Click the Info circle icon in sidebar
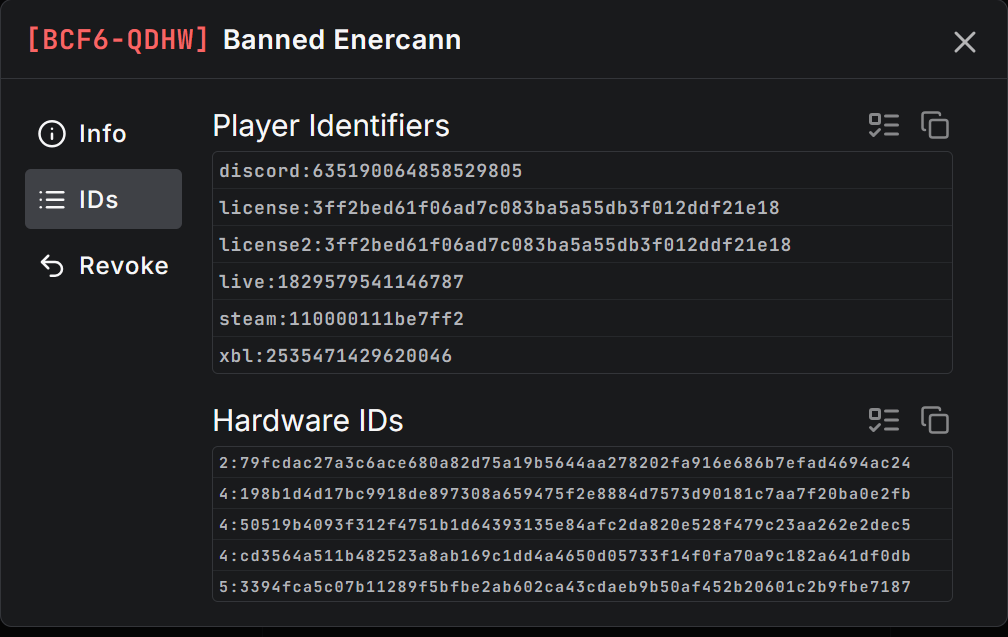Viewport: 1008px width, 637px height. [51, 134]
